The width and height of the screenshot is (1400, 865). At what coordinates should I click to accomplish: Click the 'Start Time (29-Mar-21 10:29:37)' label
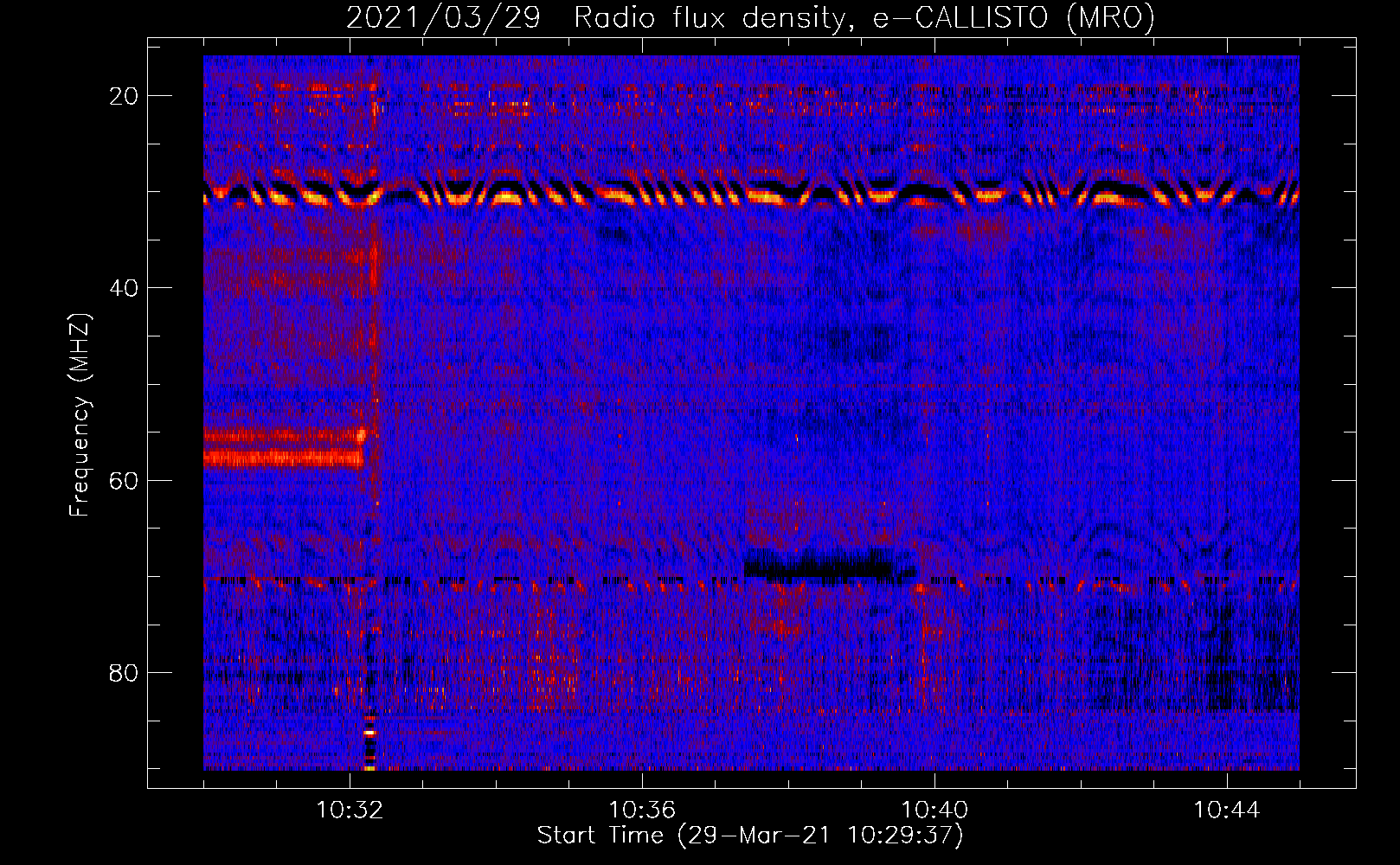click(750, 835)
